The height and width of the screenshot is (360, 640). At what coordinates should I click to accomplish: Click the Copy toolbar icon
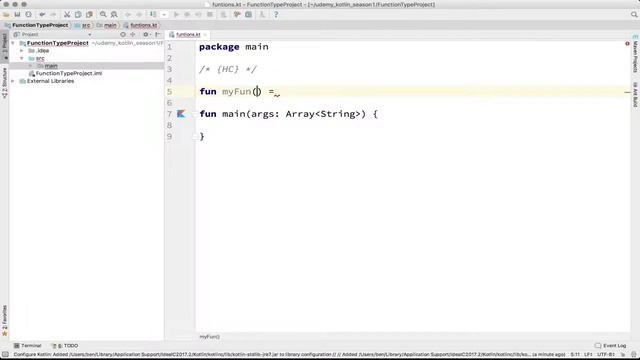78,15
